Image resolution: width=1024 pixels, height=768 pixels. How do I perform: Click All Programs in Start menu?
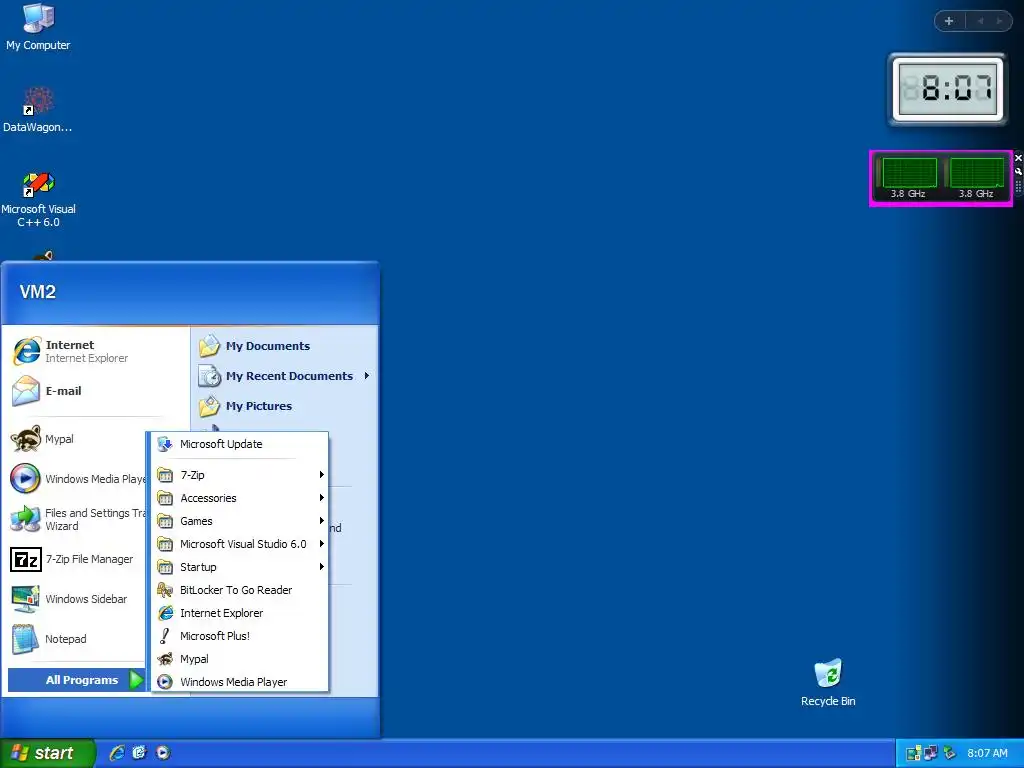76,680
